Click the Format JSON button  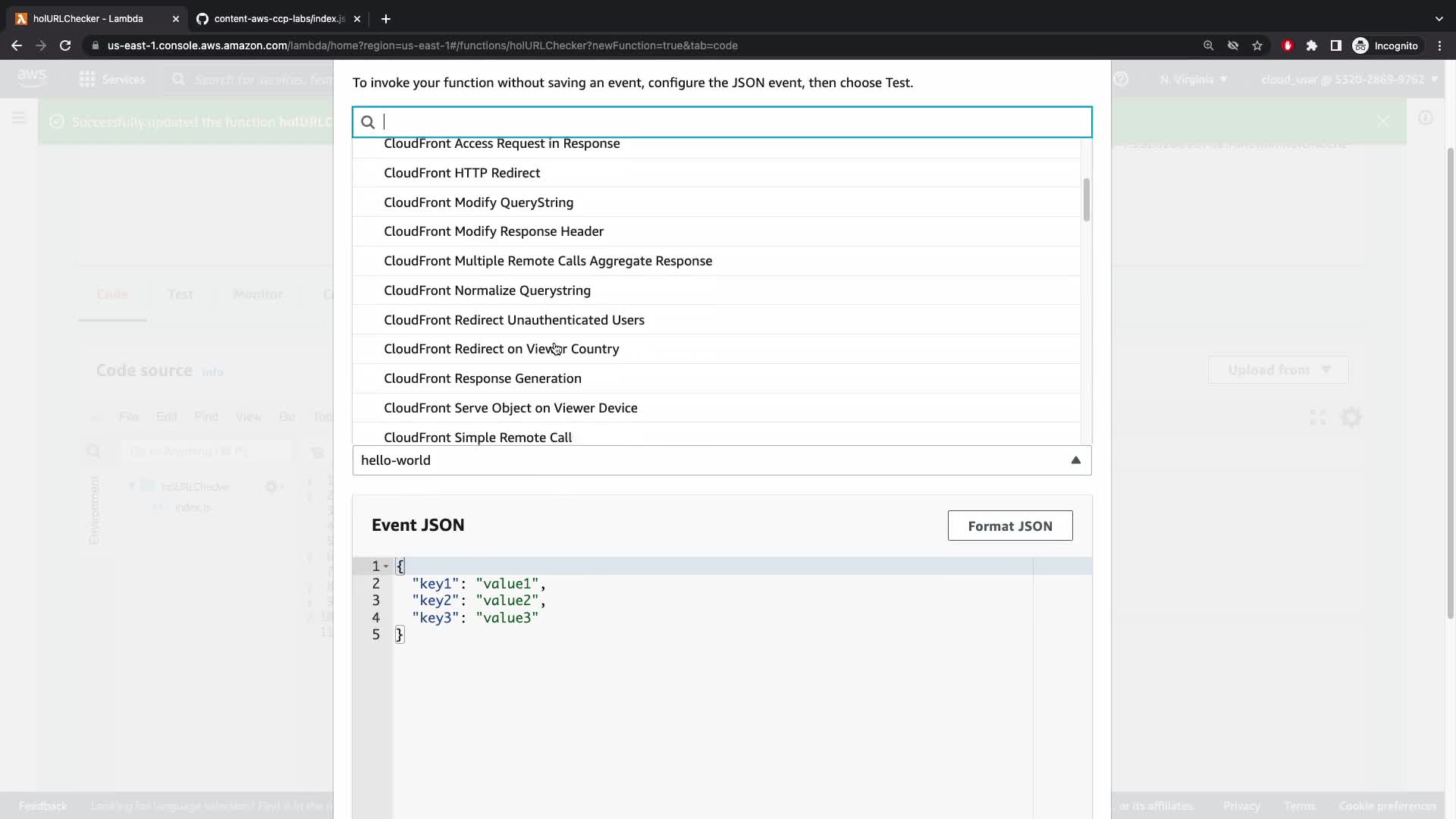tap(1009, 526)
